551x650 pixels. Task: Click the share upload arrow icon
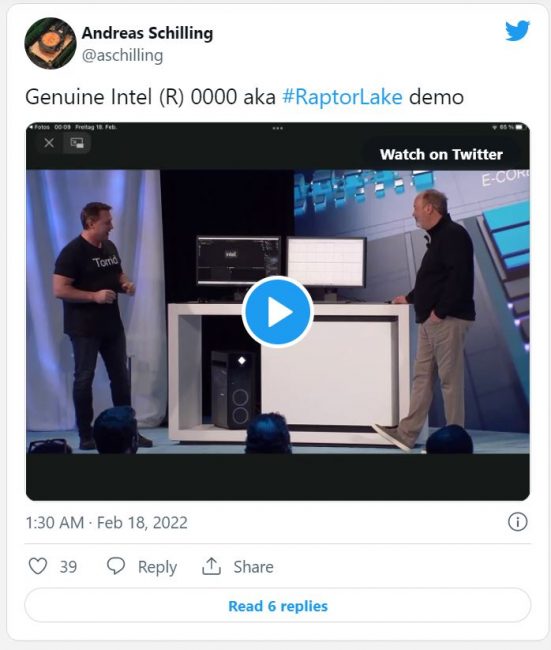click(x=211, y=566)
